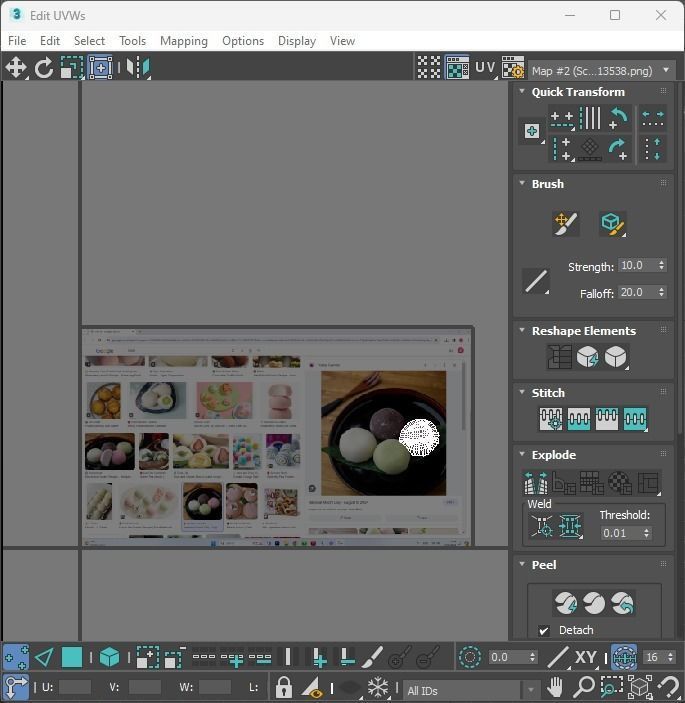
Task: Collapse the Reshape Elements rollout
Action: [x=522, y=330]
